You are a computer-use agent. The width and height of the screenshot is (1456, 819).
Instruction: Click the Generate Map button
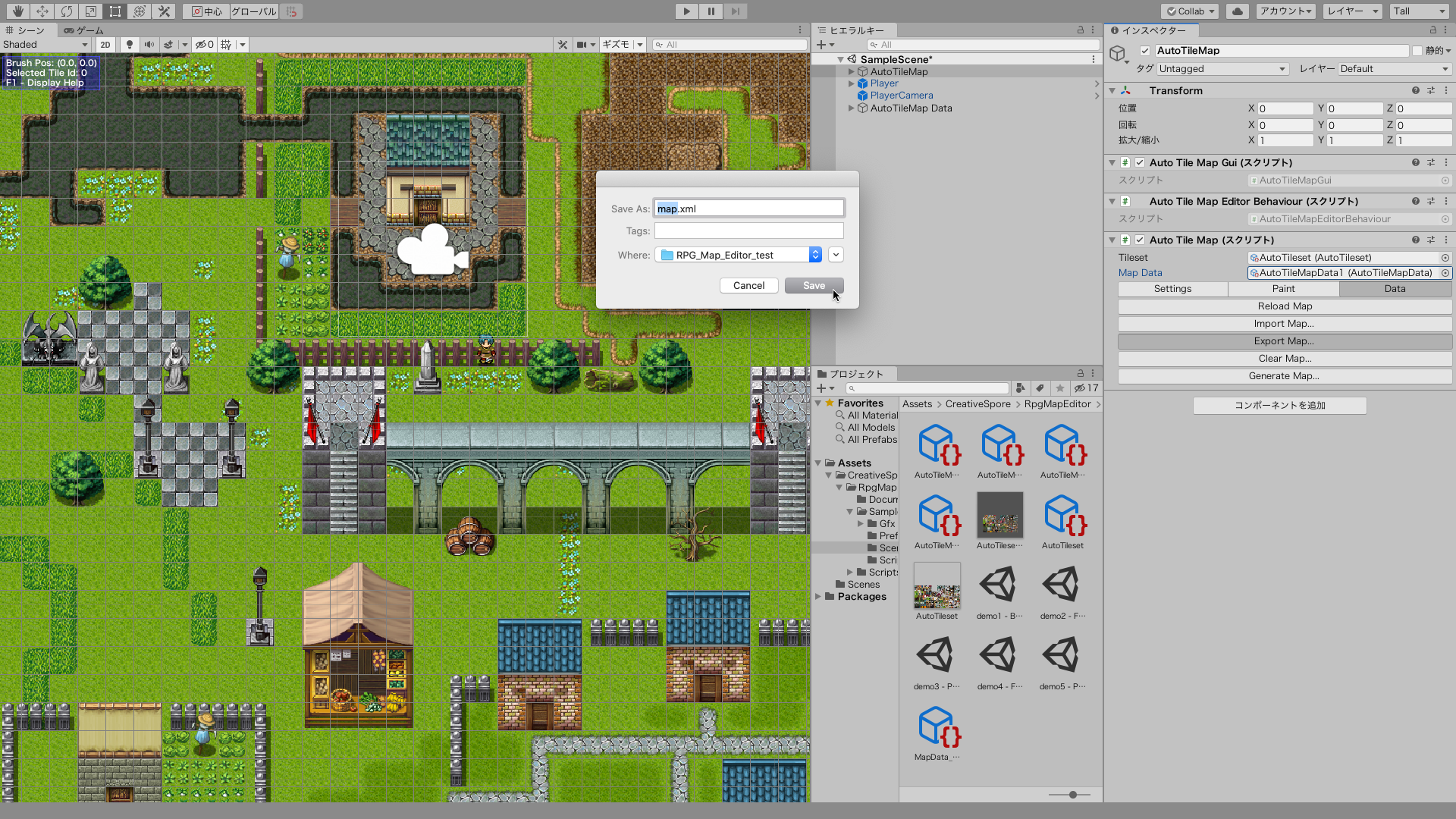click(x=1285, y=376)
